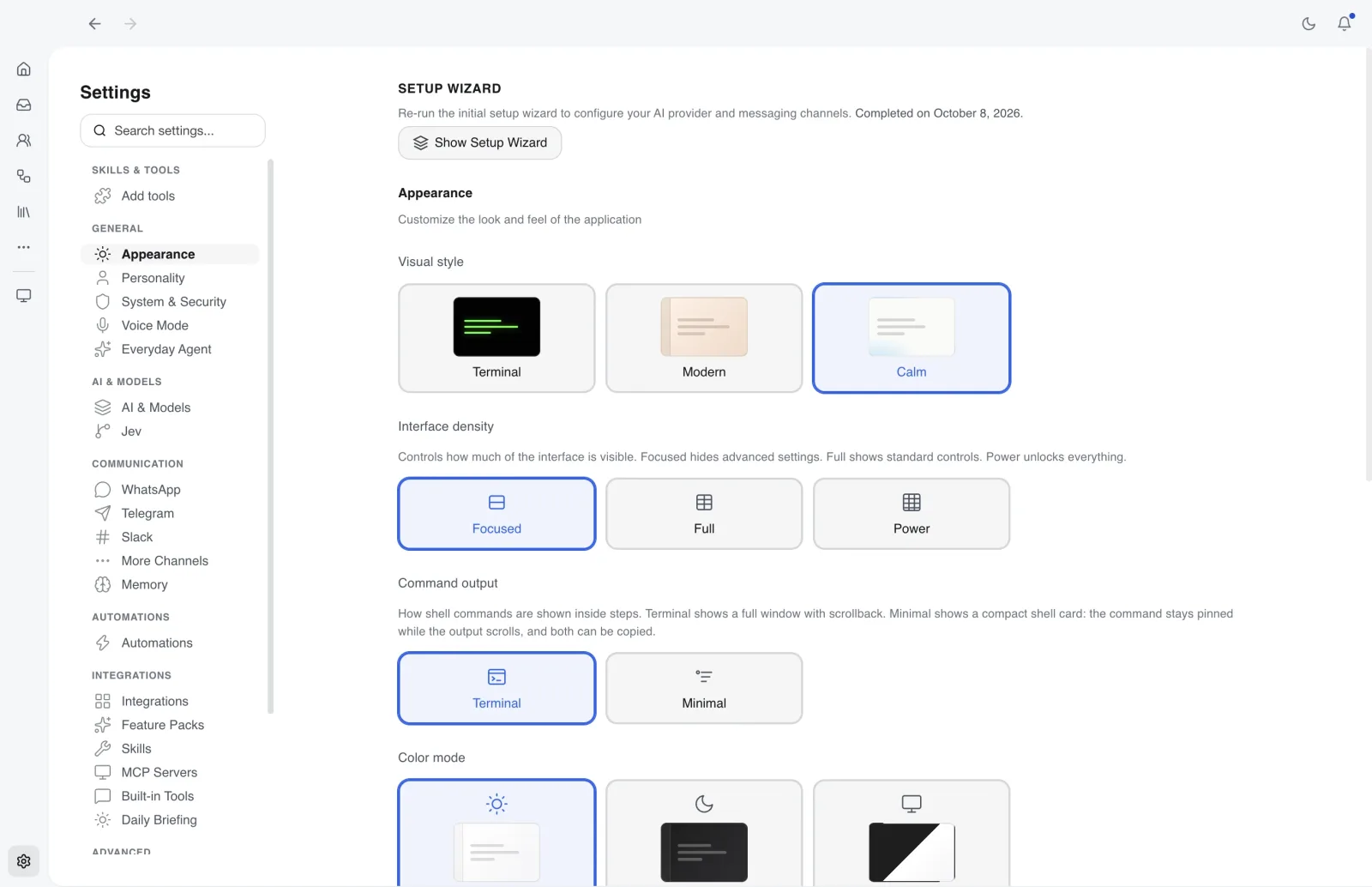The height and width of the screenshot is (887, 1372).
Task: Open AI & Models settings
Action: point(170,407)
